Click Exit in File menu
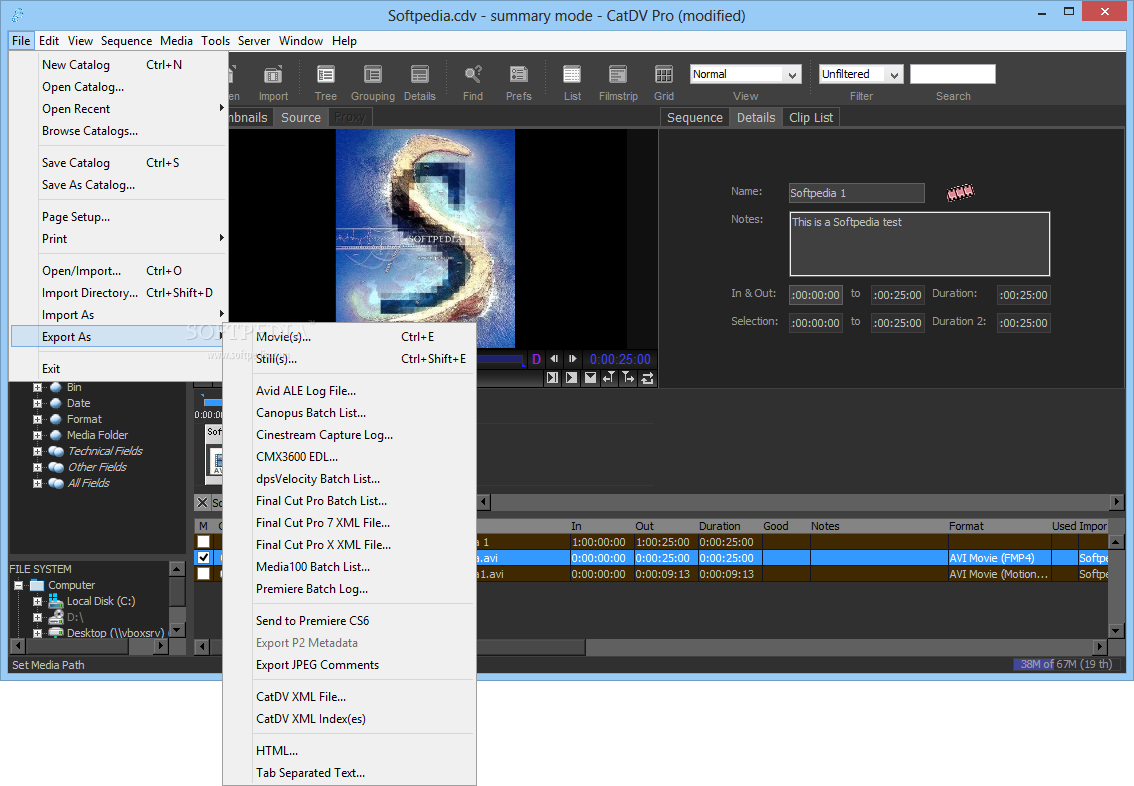The image size is (1134, 786). (119, 369)
